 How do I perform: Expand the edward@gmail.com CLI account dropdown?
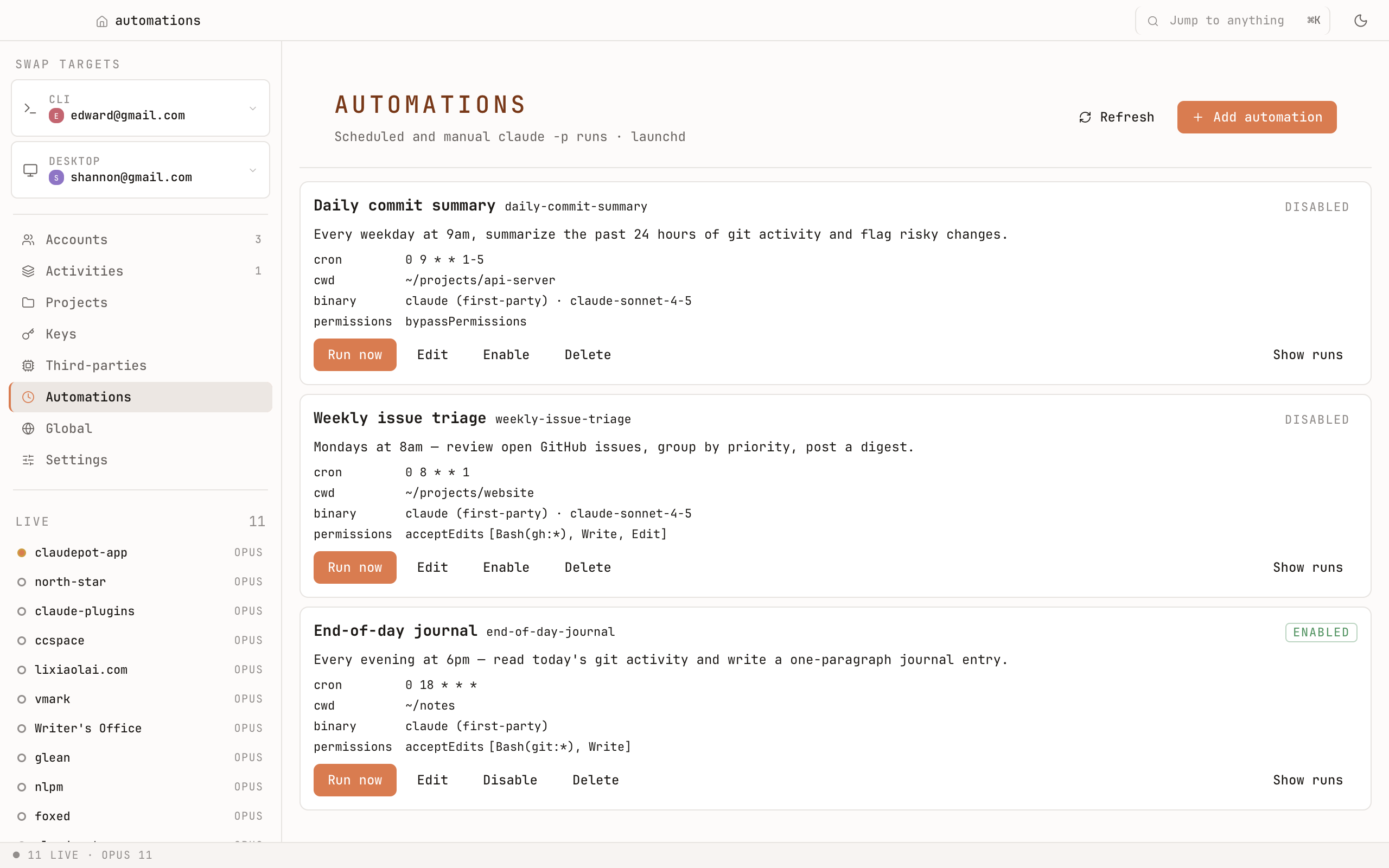pyautogui.click(x=253, y=108)
